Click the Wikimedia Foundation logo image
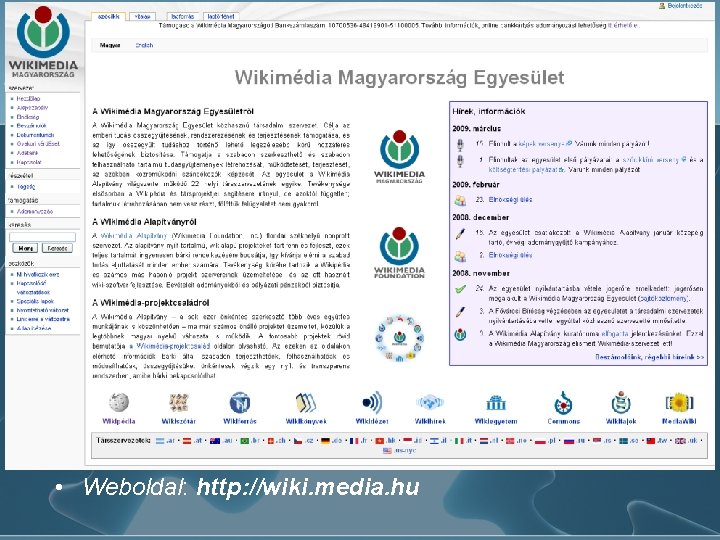The image size is (720, 540). click(x=399, y=252)
